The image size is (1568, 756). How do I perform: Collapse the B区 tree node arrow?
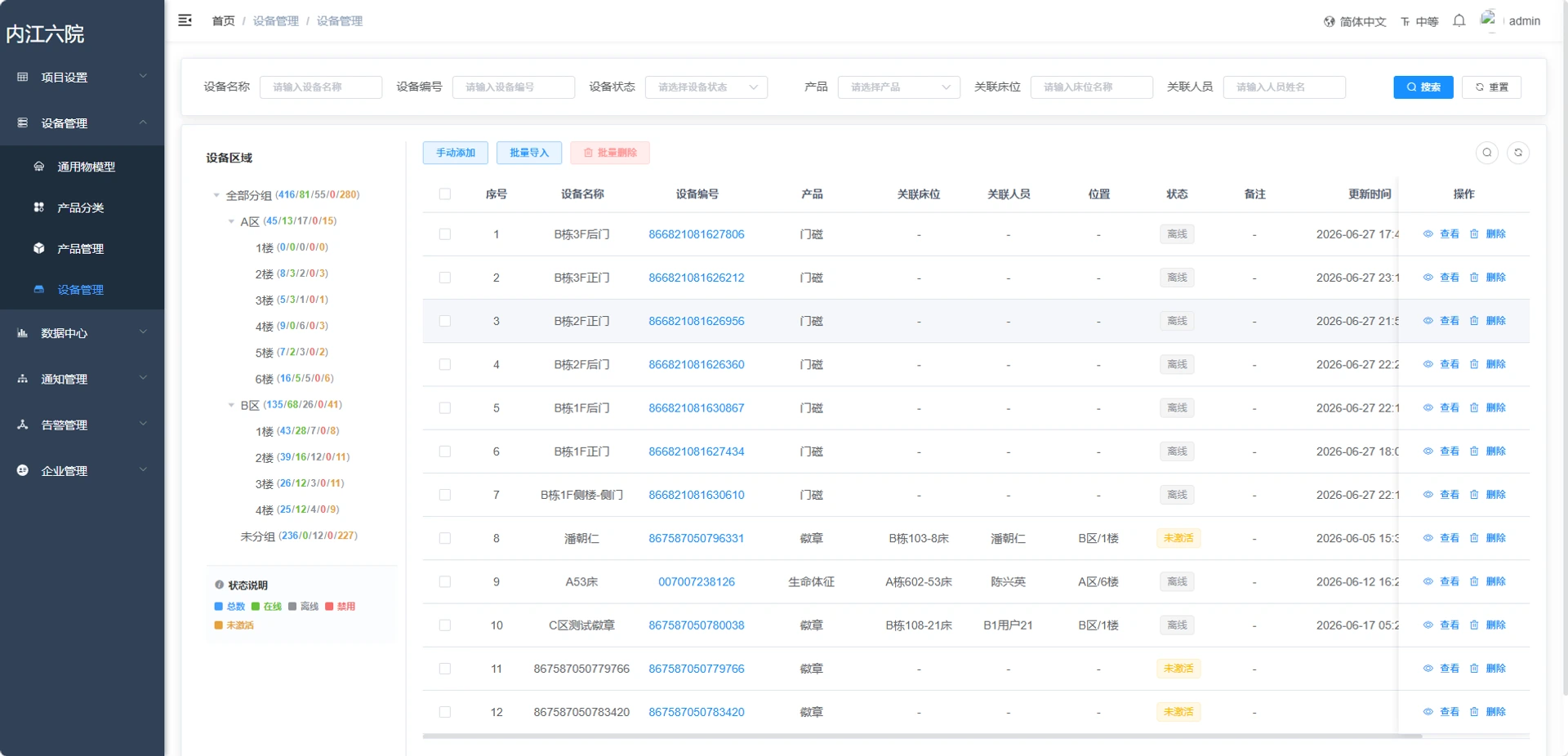[x=231, y=405]
